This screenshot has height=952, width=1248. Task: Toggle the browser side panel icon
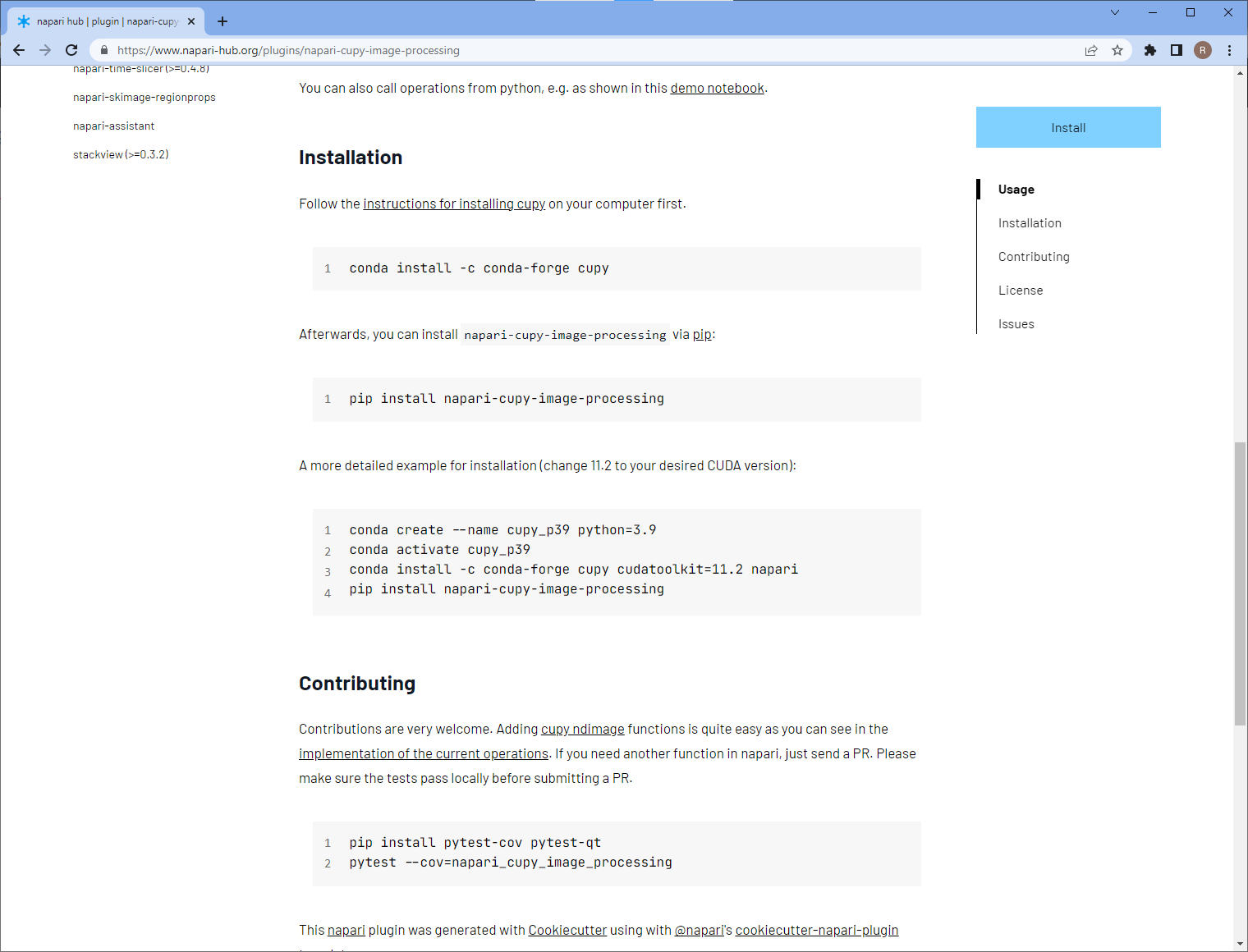(x=1177, y=50)
